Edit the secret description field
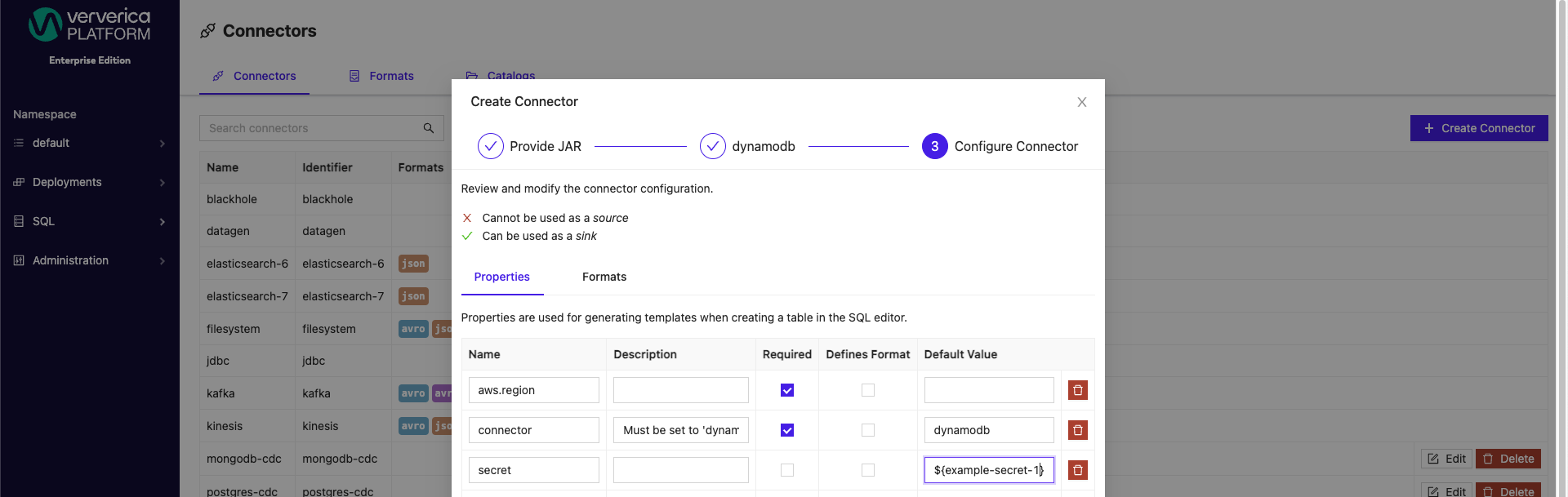1568x497 pixels. (681, 470)
